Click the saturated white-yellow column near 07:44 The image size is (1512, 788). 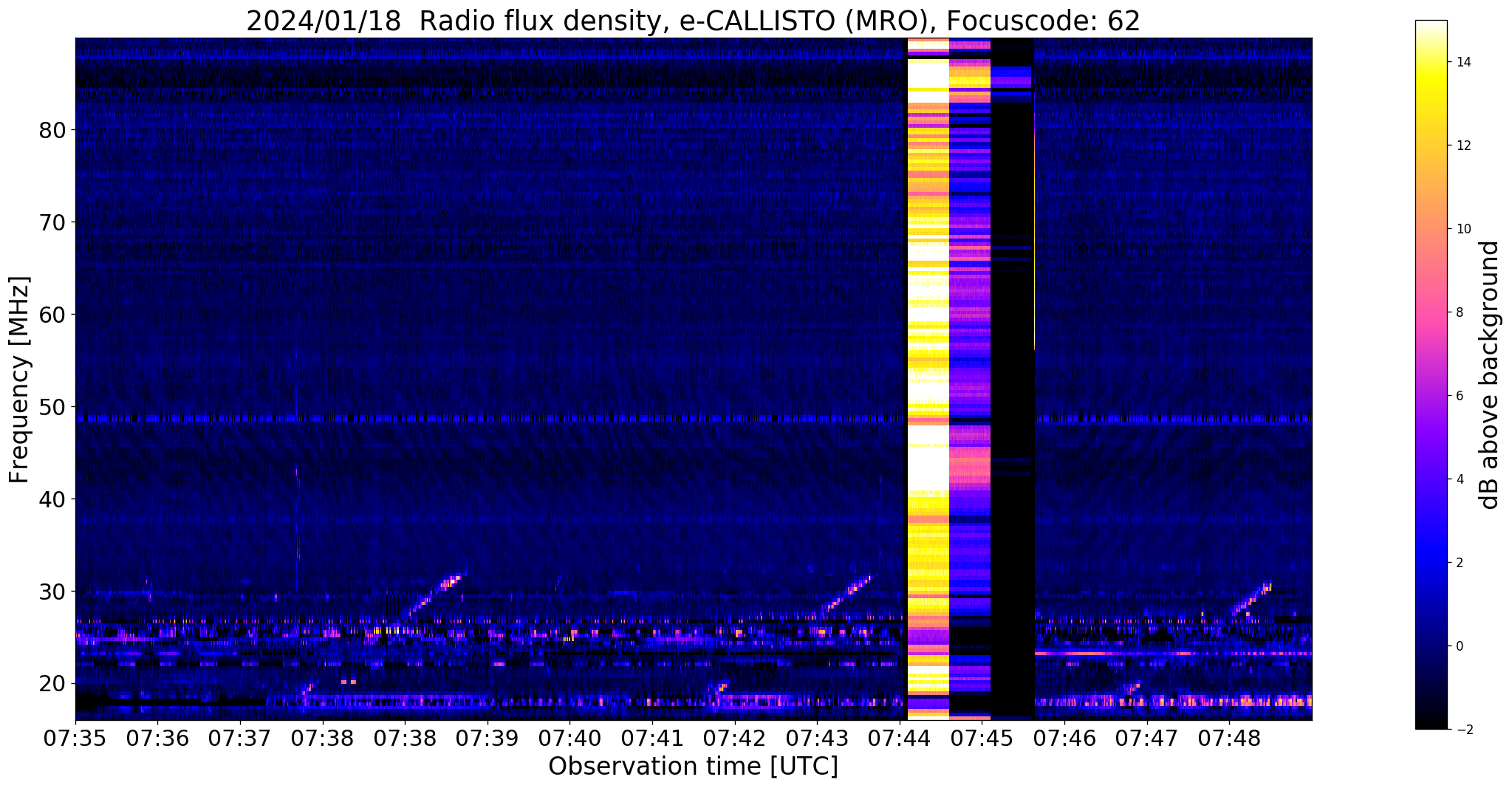[928, 379]
